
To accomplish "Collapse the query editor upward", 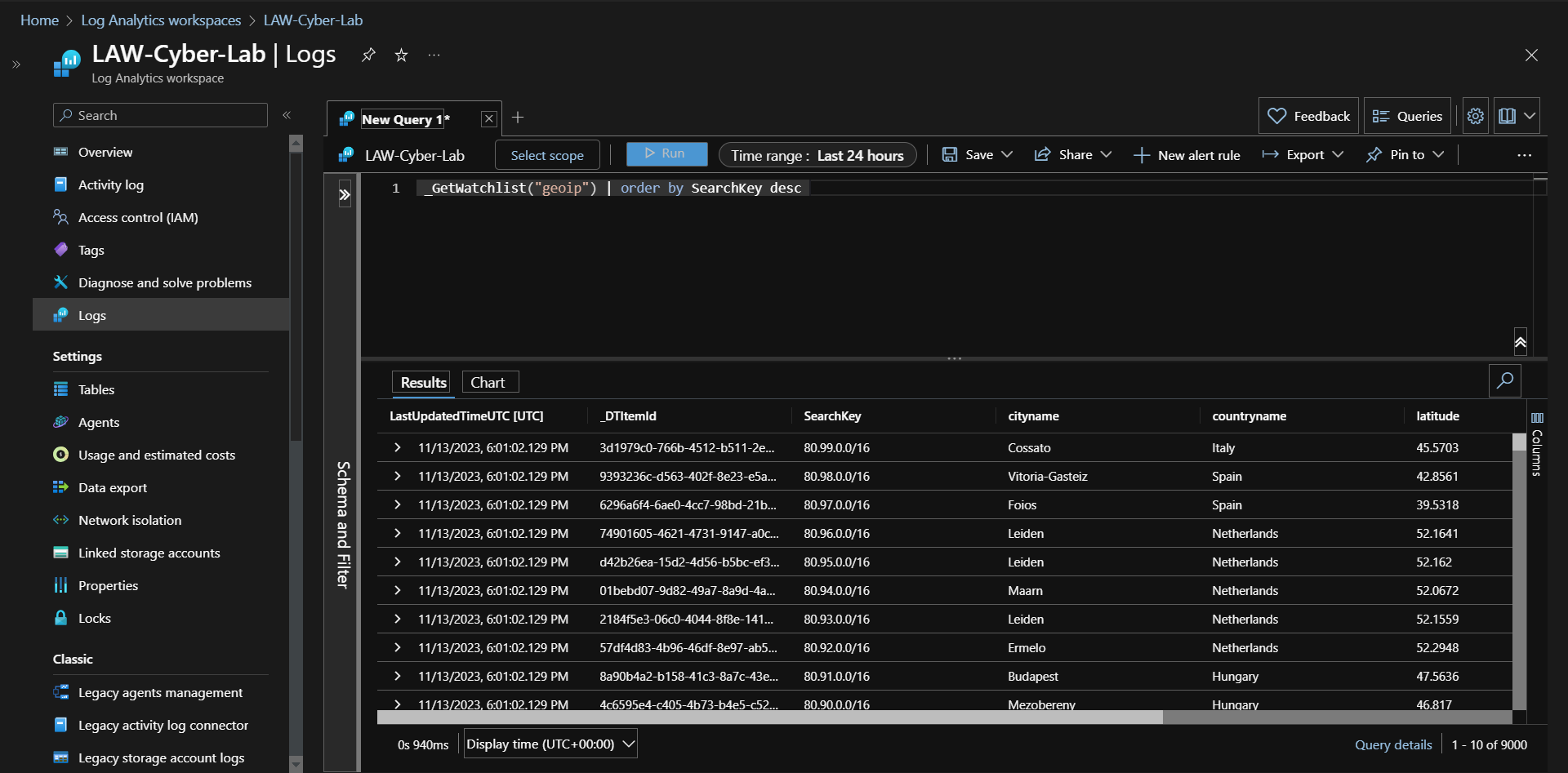I will point(1521,341).
